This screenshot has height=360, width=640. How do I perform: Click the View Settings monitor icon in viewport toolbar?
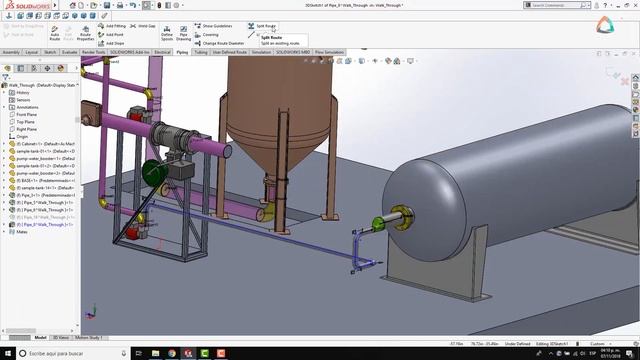(410, 61)
